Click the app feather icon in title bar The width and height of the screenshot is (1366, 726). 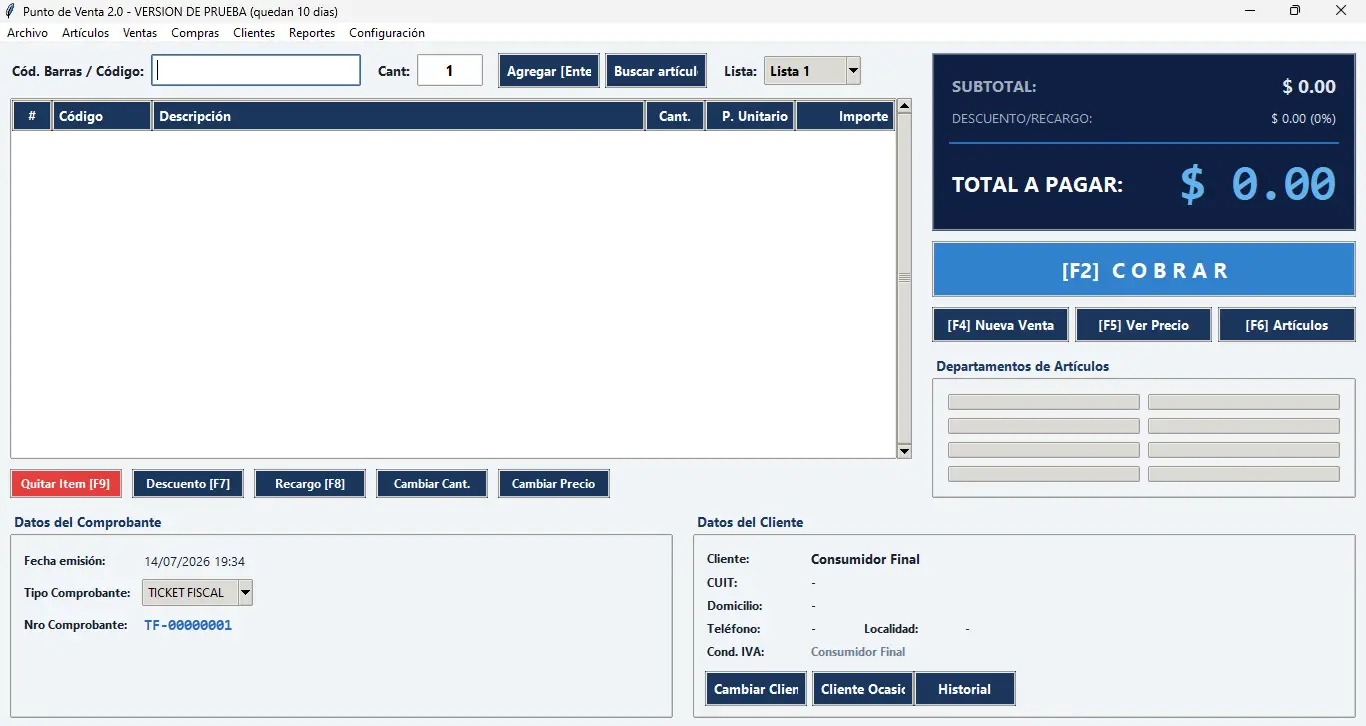[x=11, y=11]
